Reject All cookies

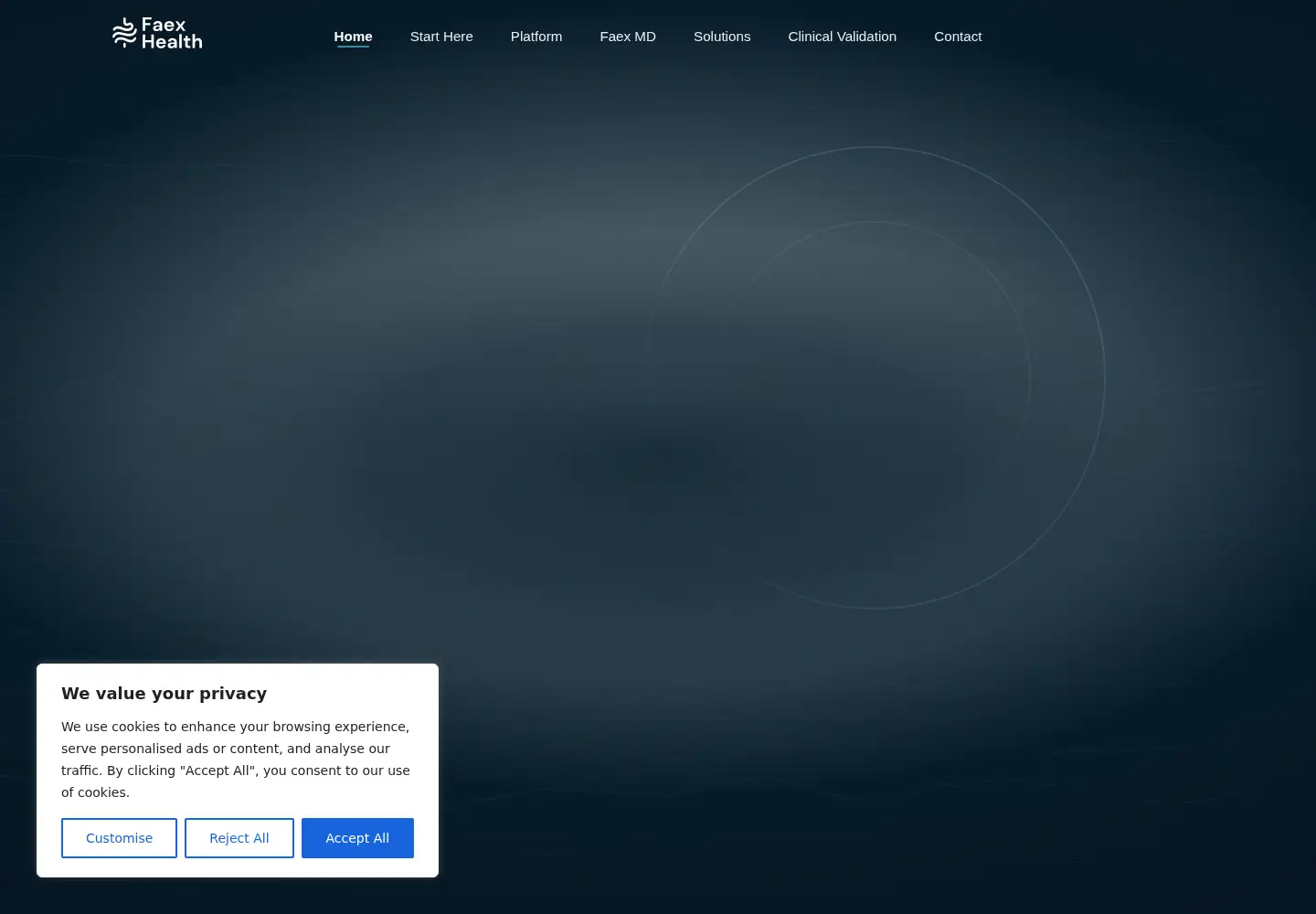[239, 838]
